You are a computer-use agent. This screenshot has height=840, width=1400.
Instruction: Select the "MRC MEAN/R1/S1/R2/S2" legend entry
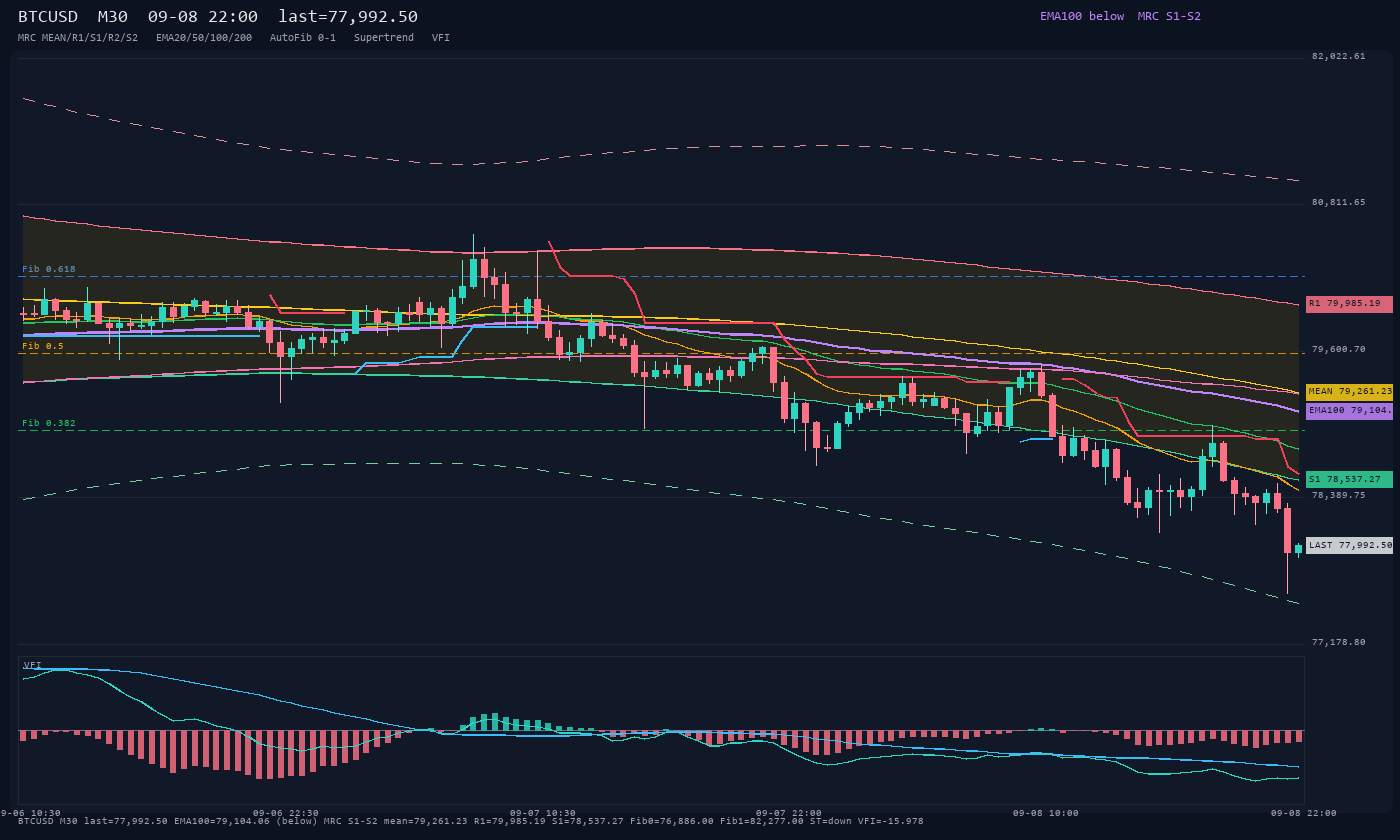(x=78, y=37)
